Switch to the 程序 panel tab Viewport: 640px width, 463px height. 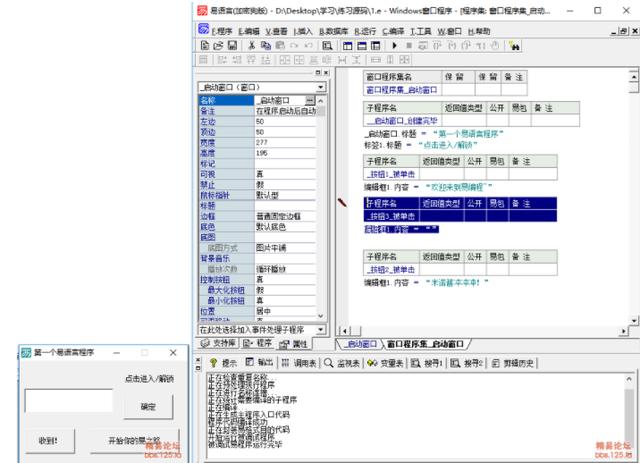pos(258,343)
